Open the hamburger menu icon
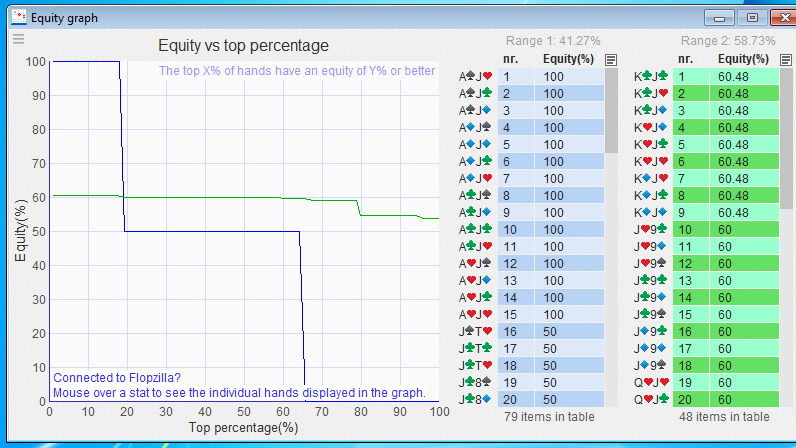This screenshot has width=796, height=448. (18, 39)
